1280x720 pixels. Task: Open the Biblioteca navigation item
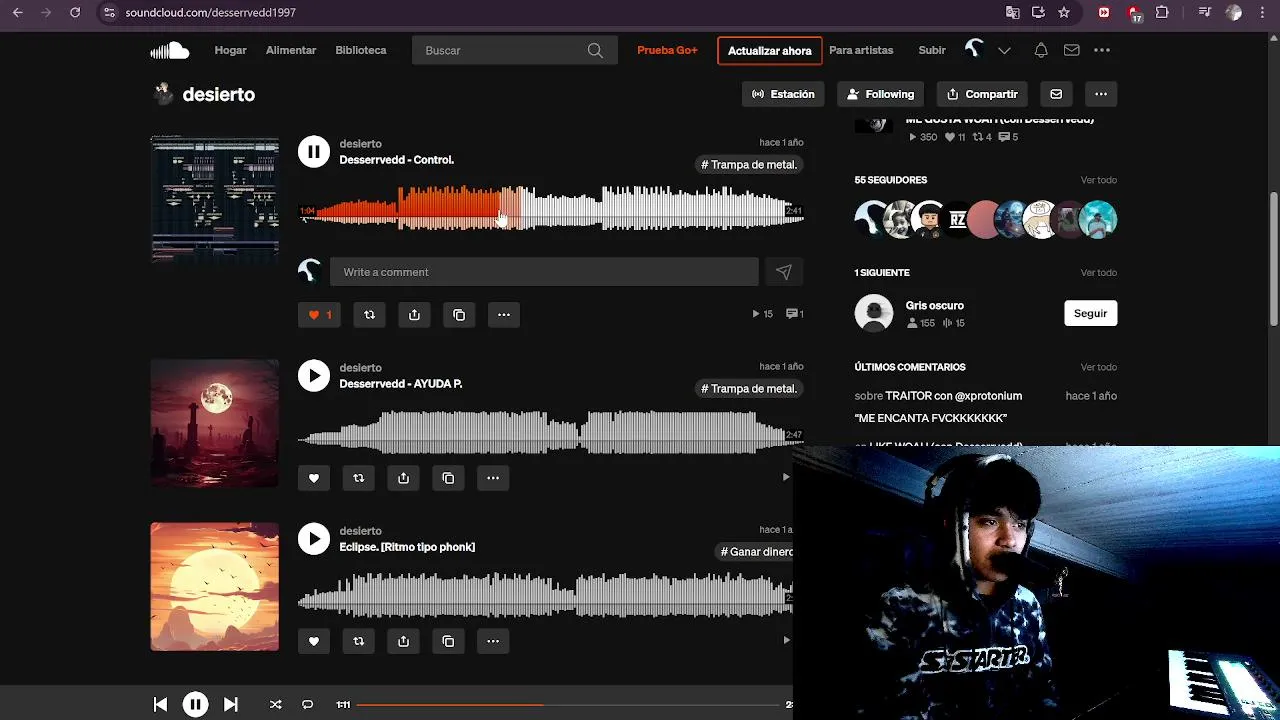point(361,50)
